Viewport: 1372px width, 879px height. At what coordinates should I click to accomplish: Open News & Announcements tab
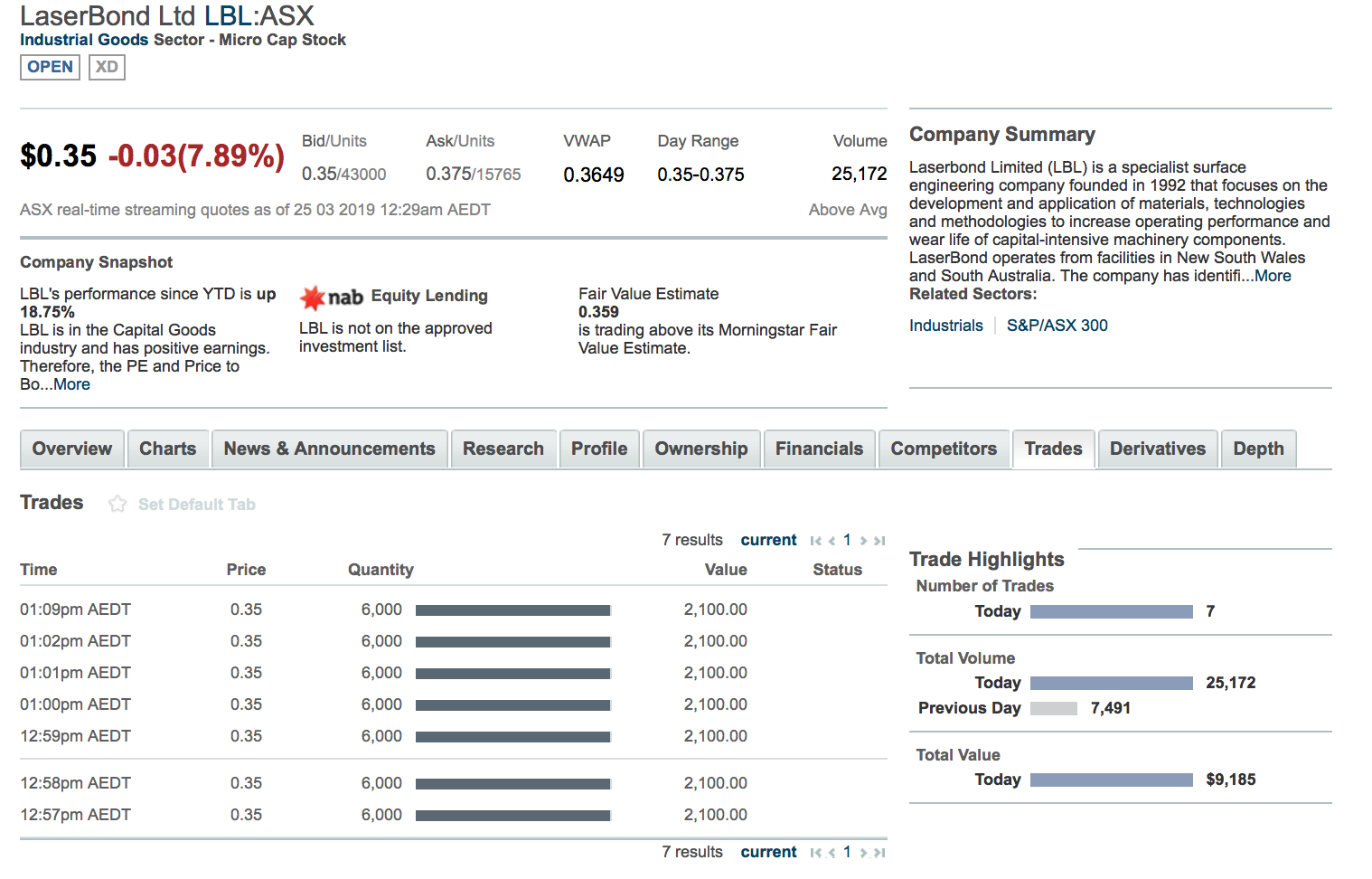pyautogui.click(x=330, y=449)
